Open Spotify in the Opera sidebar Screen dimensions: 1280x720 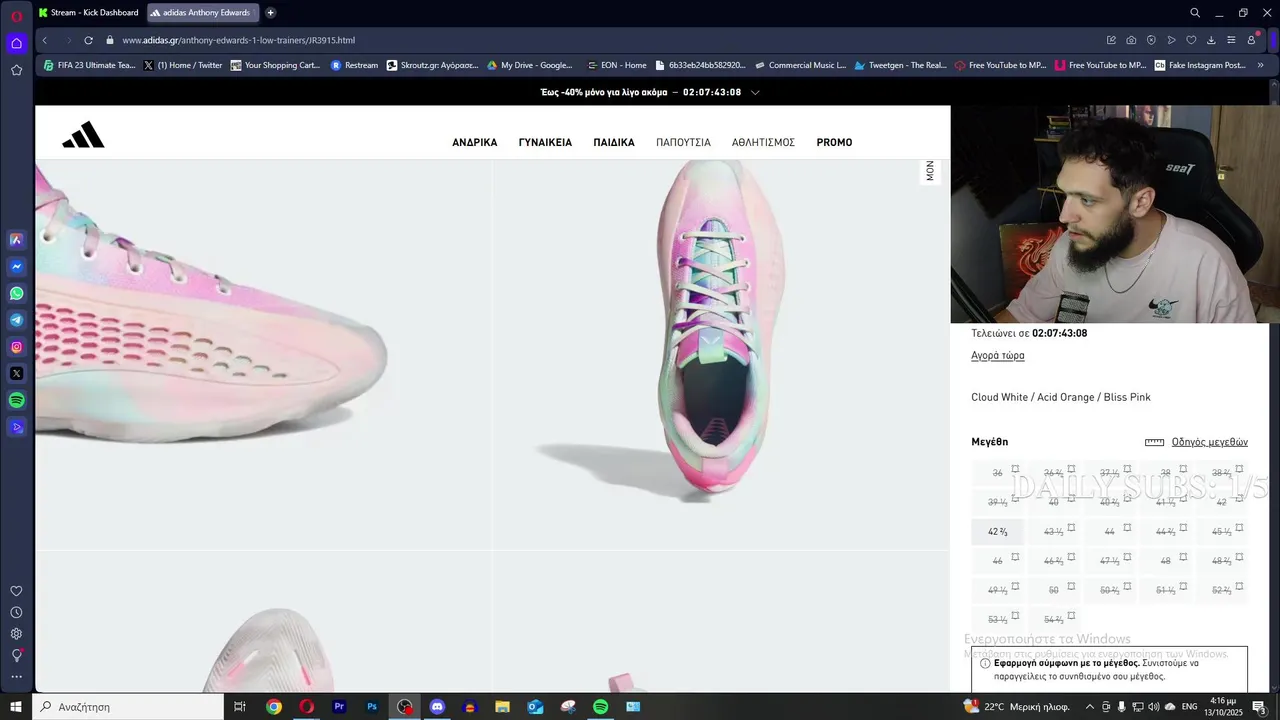click(16, 400)
